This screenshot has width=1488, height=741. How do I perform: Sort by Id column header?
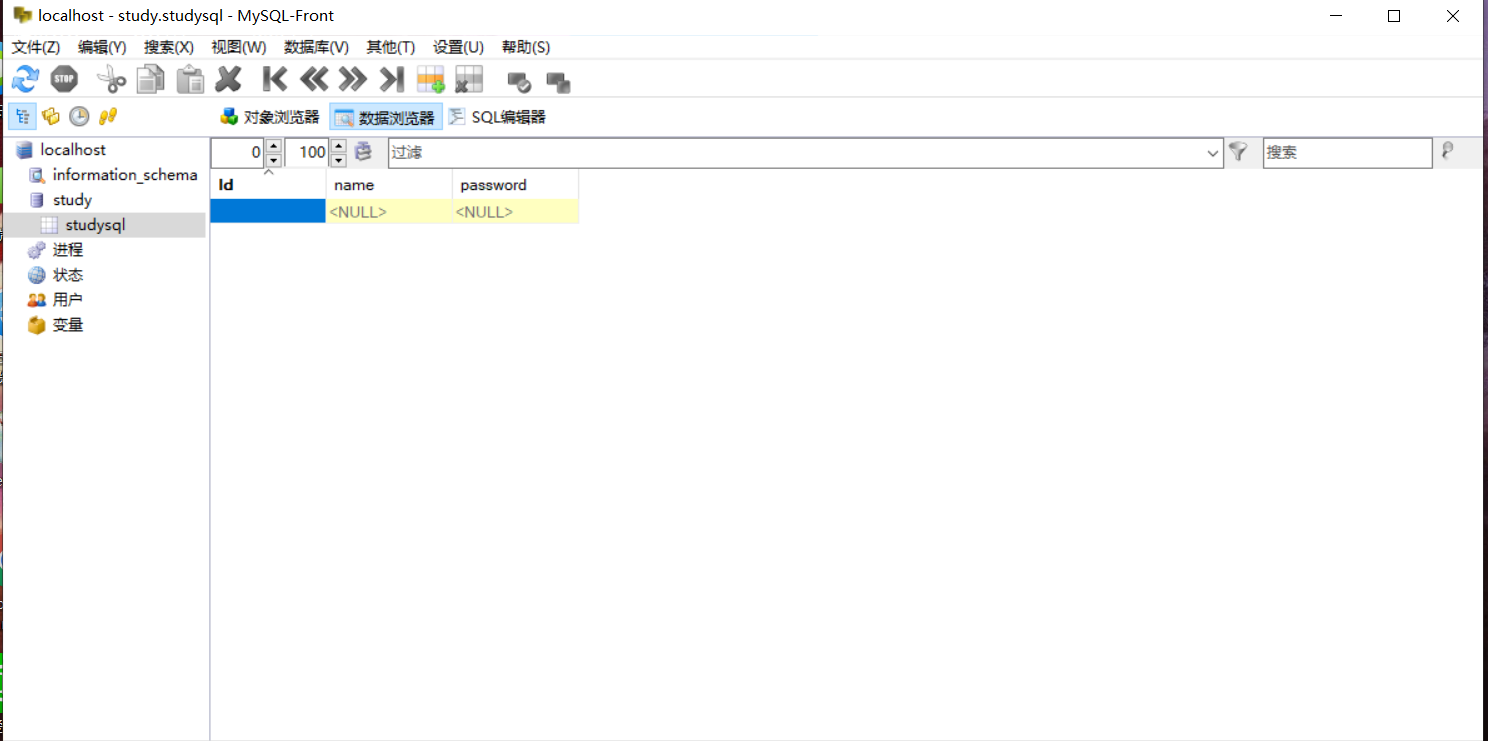pos(268,184)
